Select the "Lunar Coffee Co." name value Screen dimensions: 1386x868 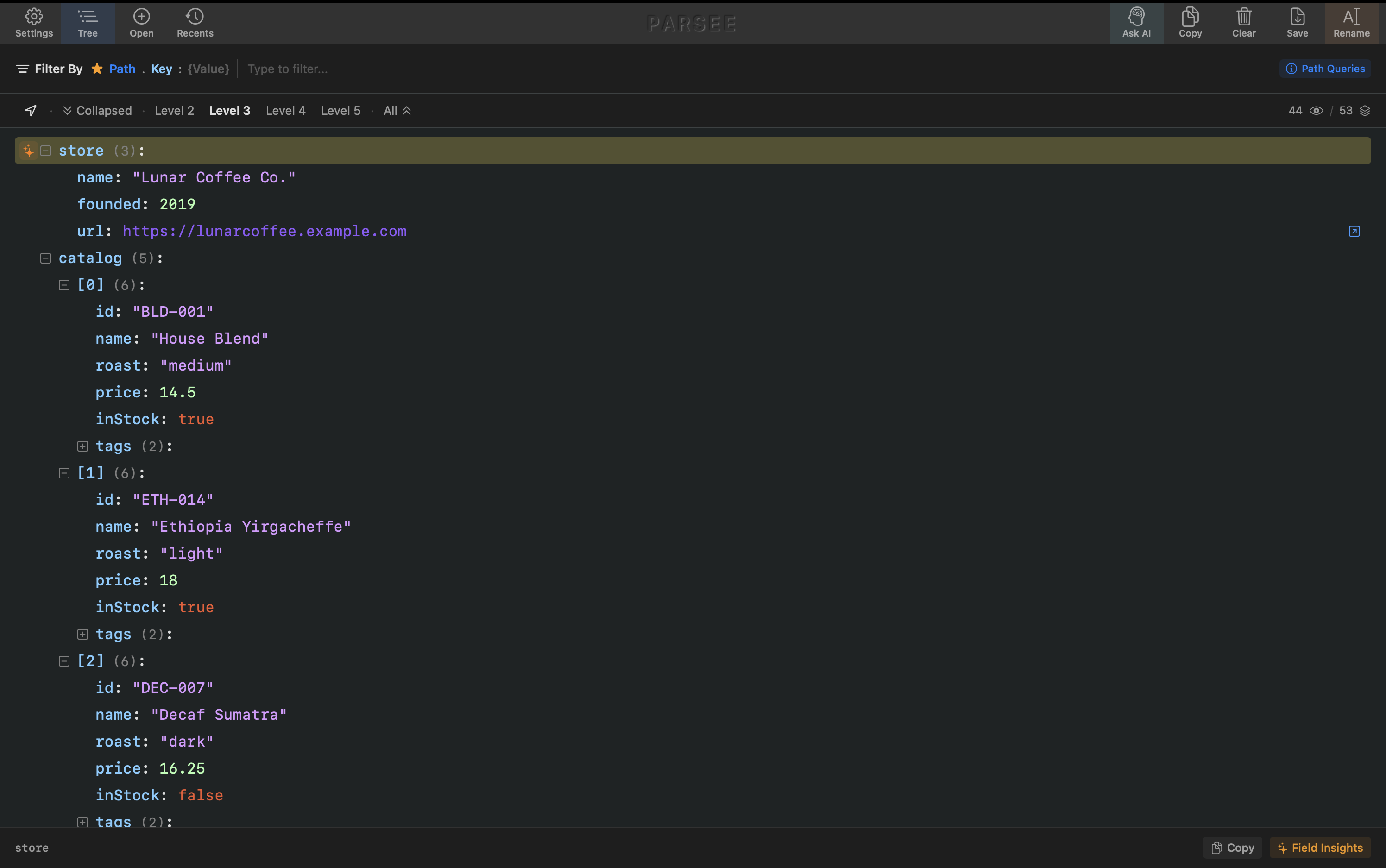tap(214, 177)
